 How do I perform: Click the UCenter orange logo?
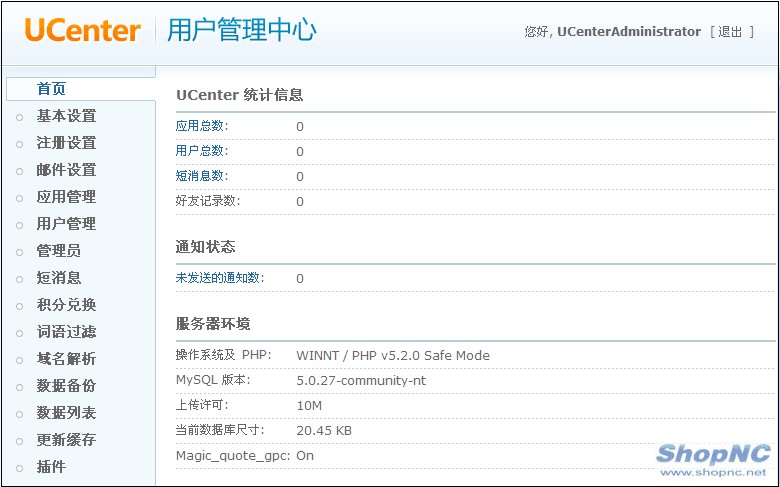(x=82, y=30)
